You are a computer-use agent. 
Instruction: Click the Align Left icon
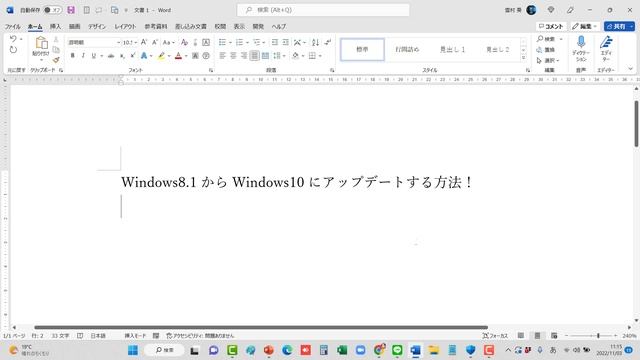point(222,56)
